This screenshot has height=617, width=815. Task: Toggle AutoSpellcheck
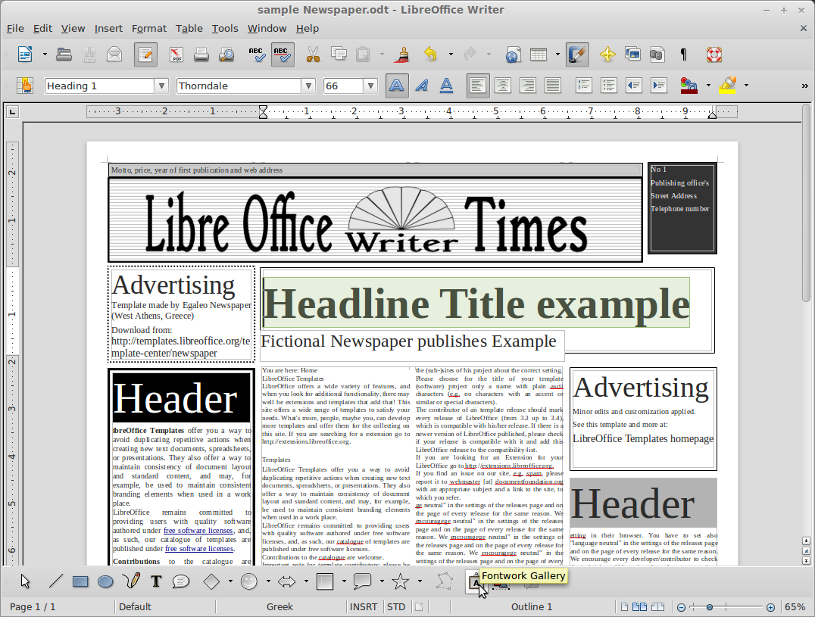pyautogui.click(x=282, y=55)
